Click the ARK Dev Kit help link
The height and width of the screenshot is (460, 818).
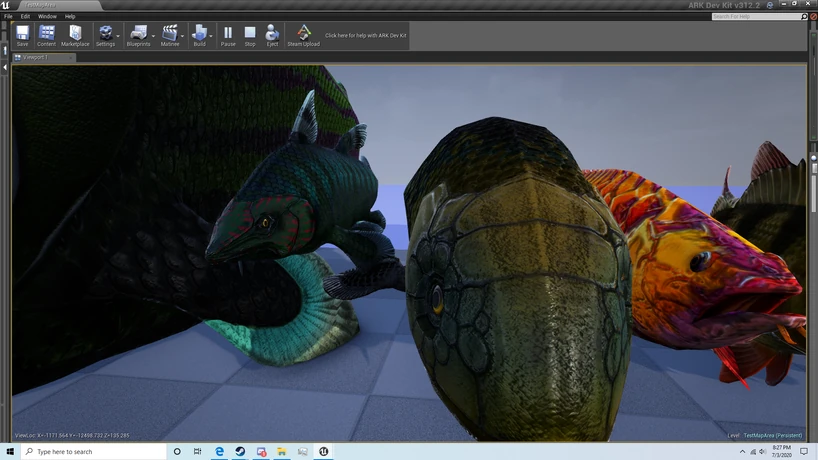coord(364,36)
